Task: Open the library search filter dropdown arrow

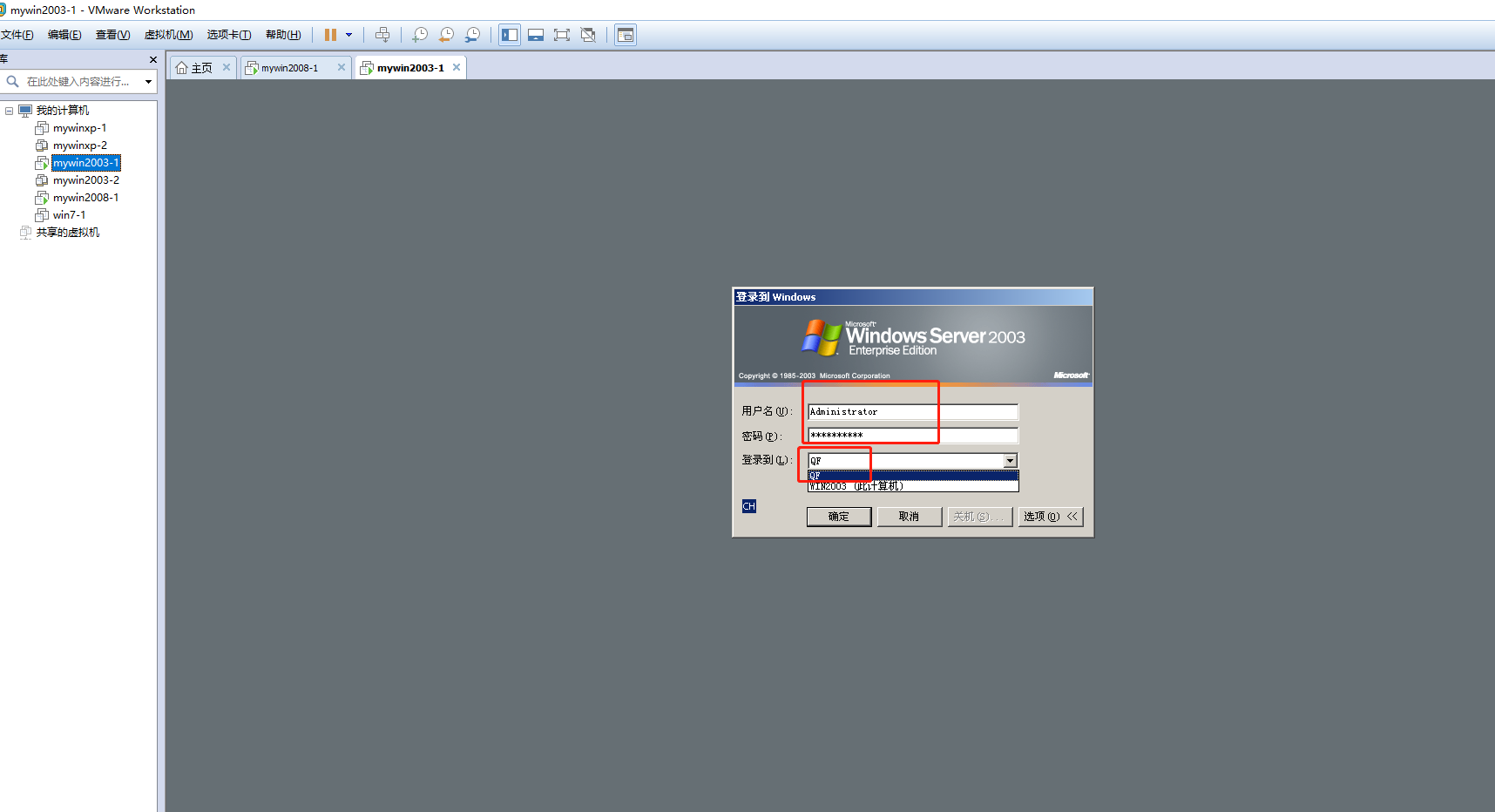Action: (148, 82)
